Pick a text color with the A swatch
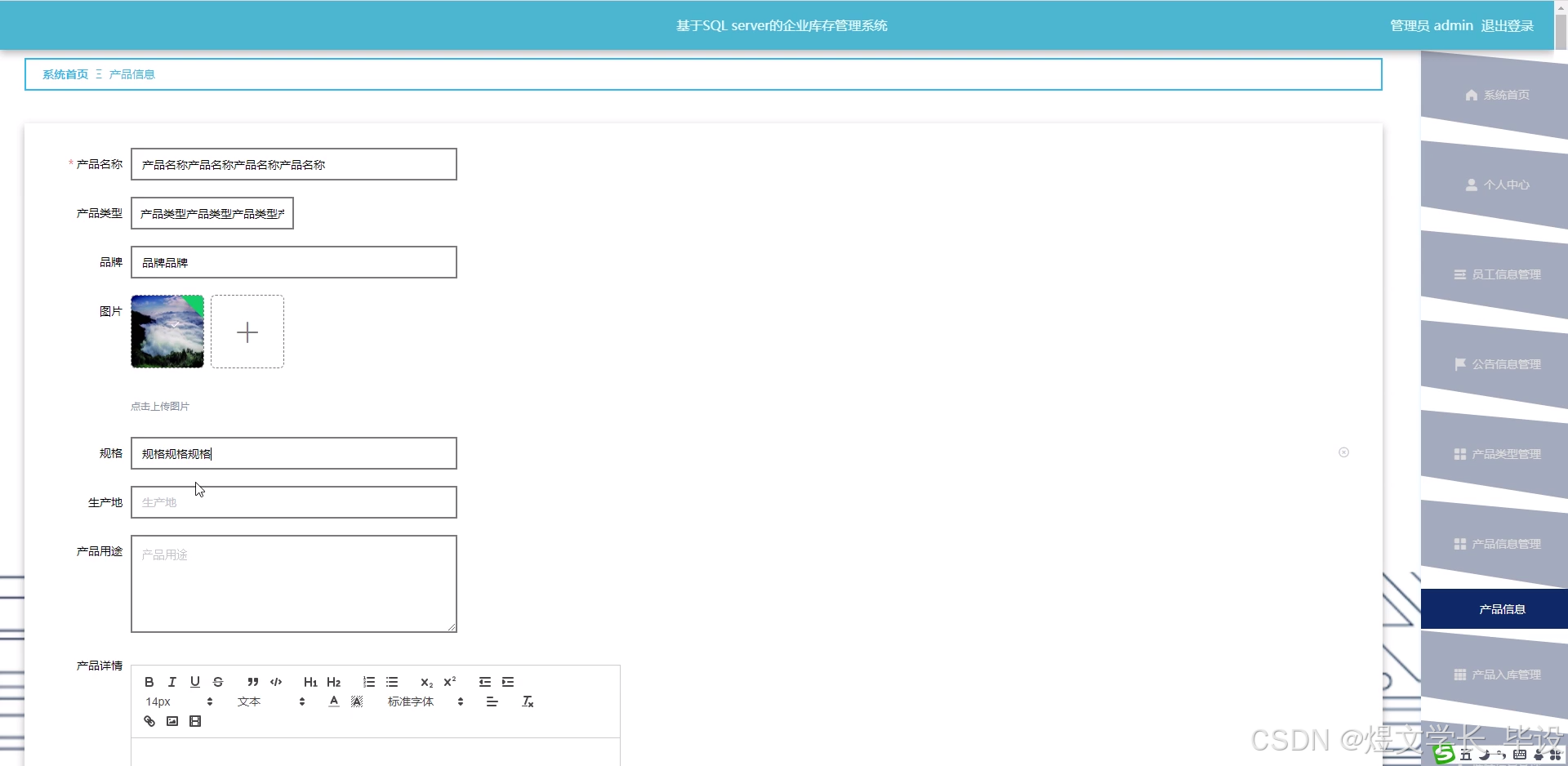1568x766 pixels. (x=334, y=701)
